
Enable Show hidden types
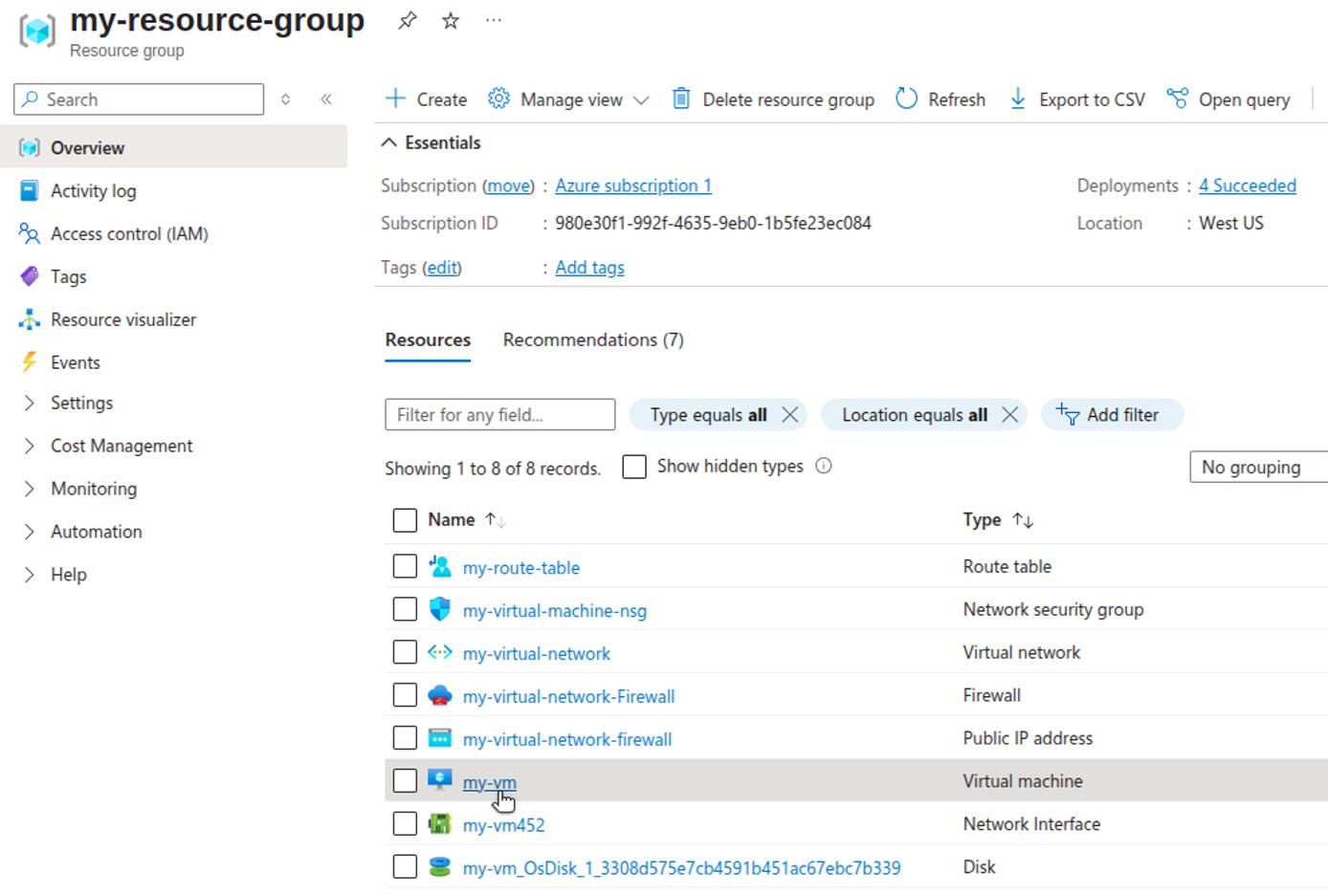point(634,466)
